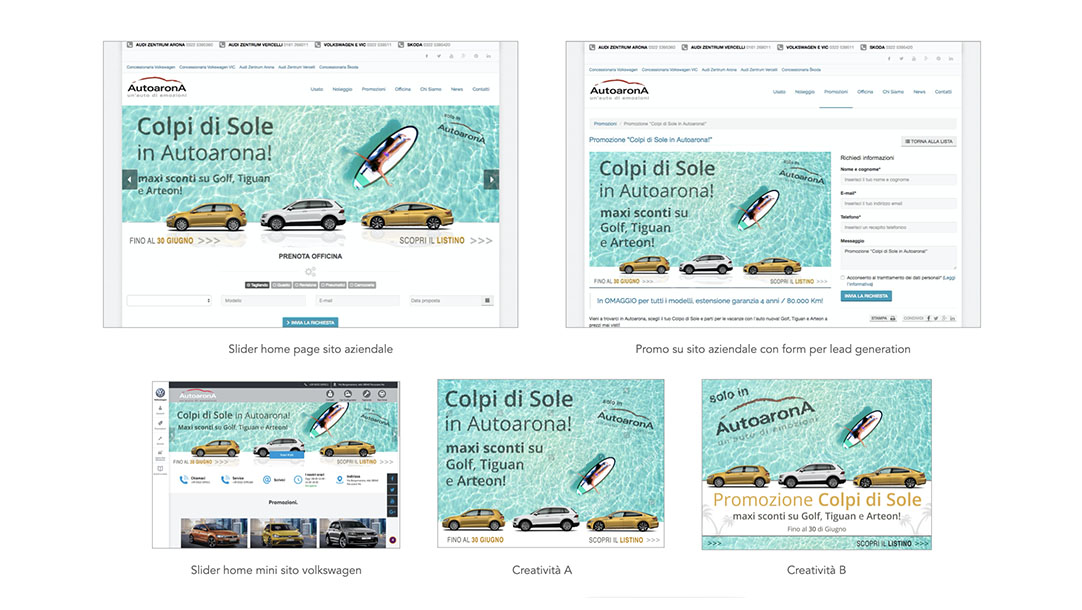Screen dimensions: 1082x610
Task: Open Usato menu in home page screenshot
Action: (x=317, y=89)
